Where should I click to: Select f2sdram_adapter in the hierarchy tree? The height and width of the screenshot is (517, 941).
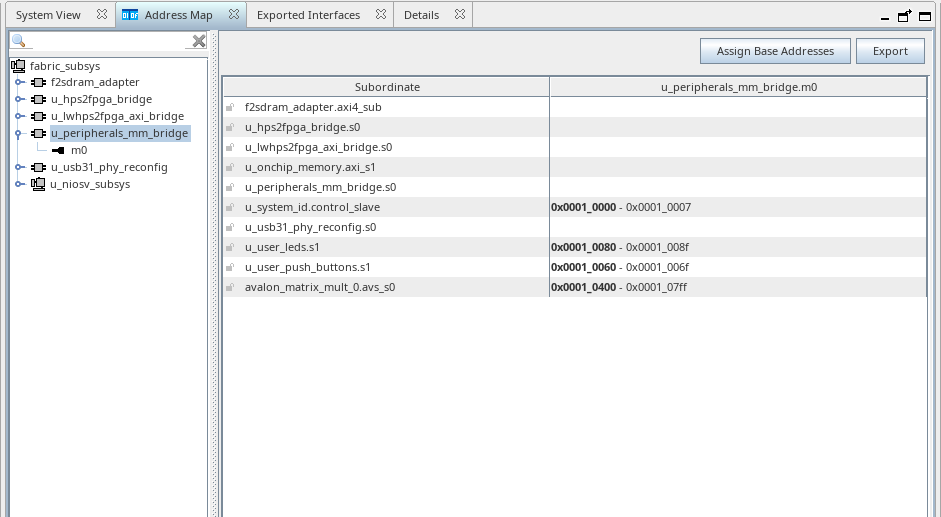[95, 82]
